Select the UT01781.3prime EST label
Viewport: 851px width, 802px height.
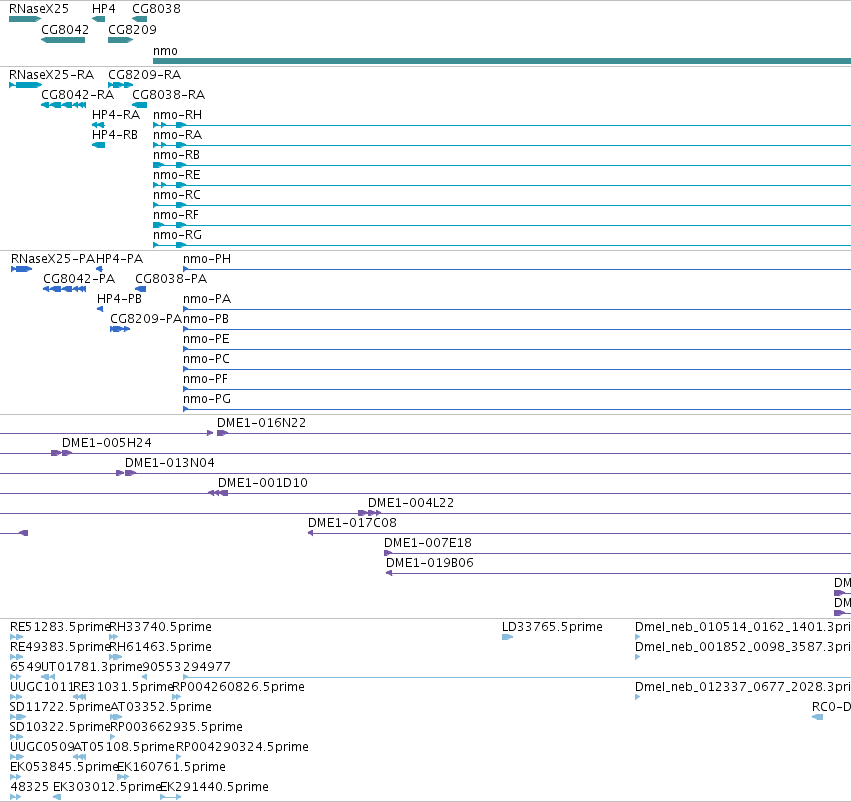92,667
